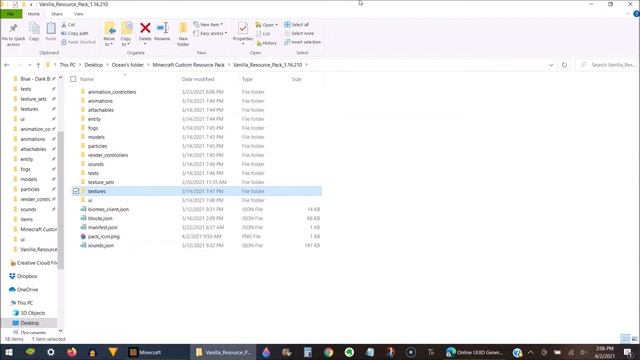Open the View ribbon tab
This screenshot has height=360, width=640.
point(78,14)
